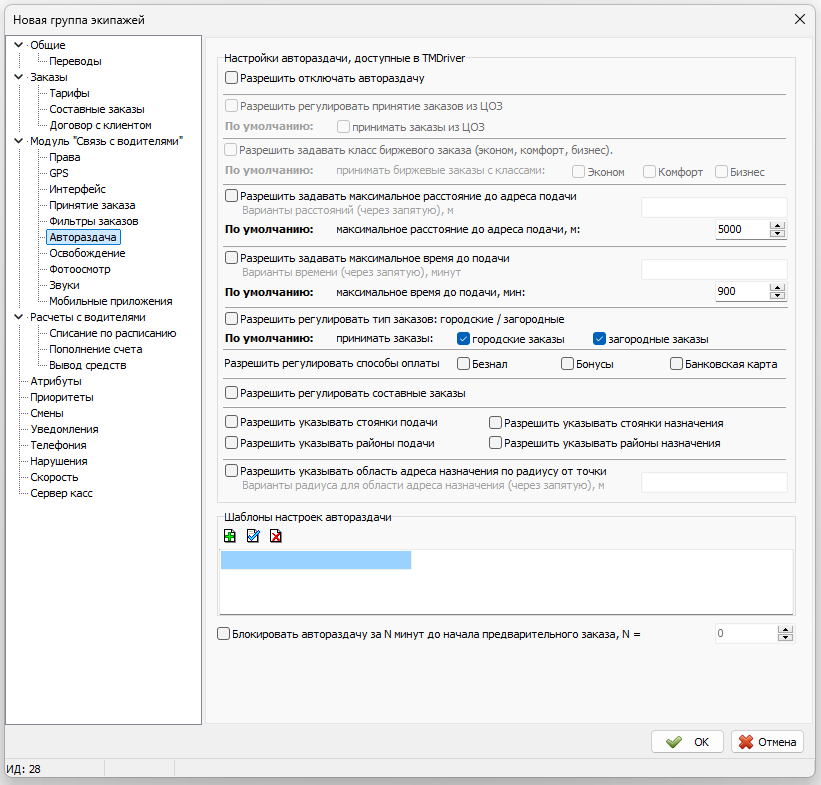Collapse 'Модуль "Связь с водителями"' node
The height and width of the screenshot is (785, 821).
point(18,141)
